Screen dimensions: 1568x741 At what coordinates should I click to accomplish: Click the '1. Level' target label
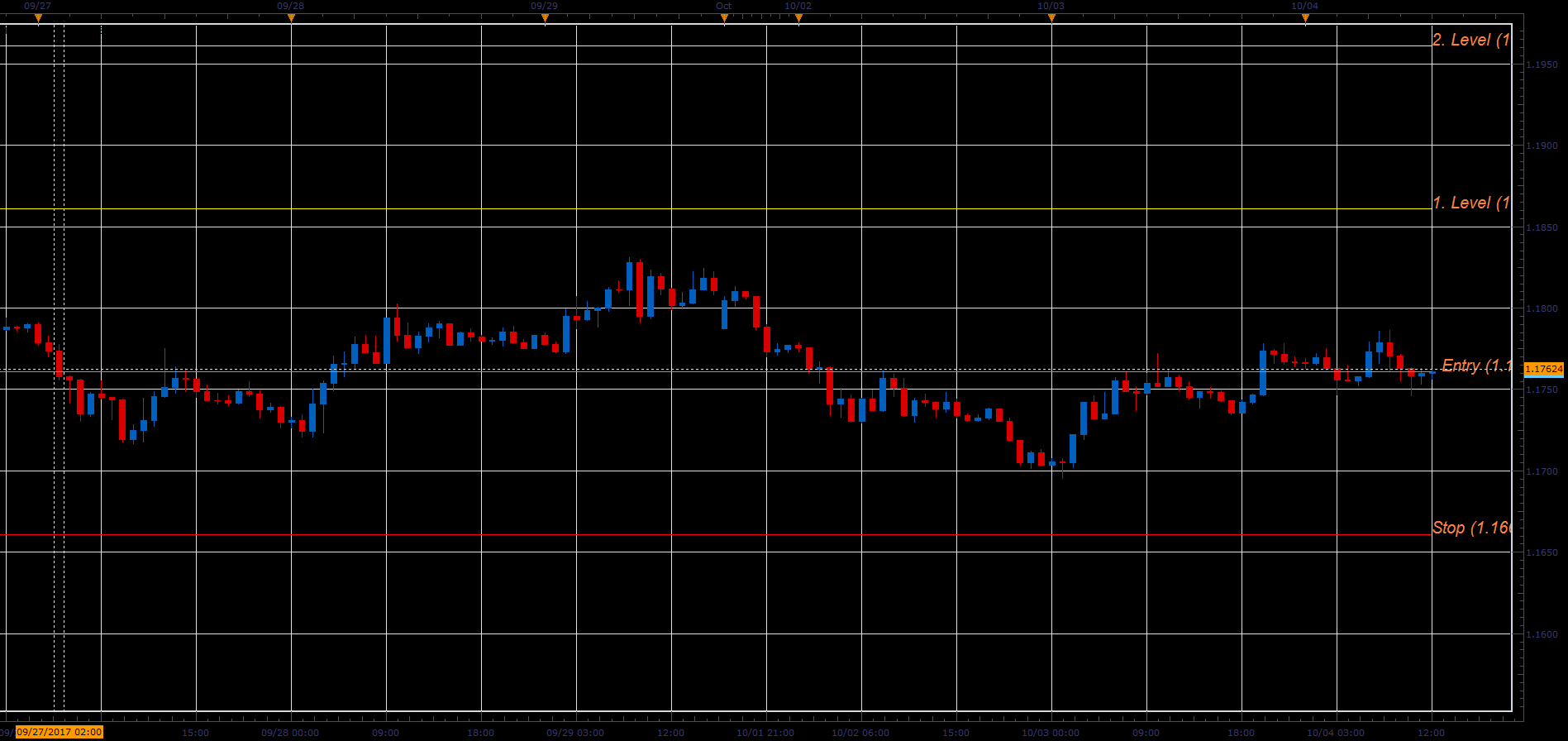[1470, 203]
